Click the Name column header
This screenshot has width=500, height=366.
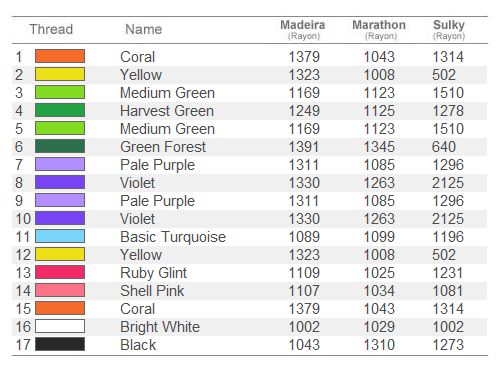click(x=144, y=29)
